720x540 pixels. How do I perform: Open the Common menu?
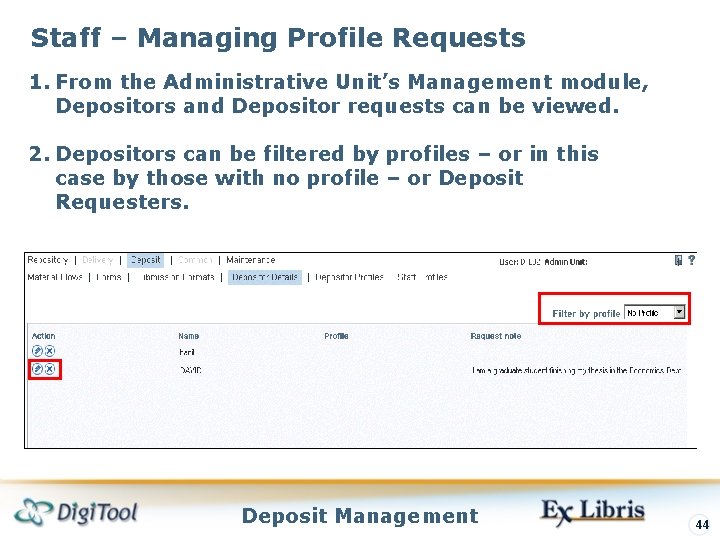click(195, 260)
